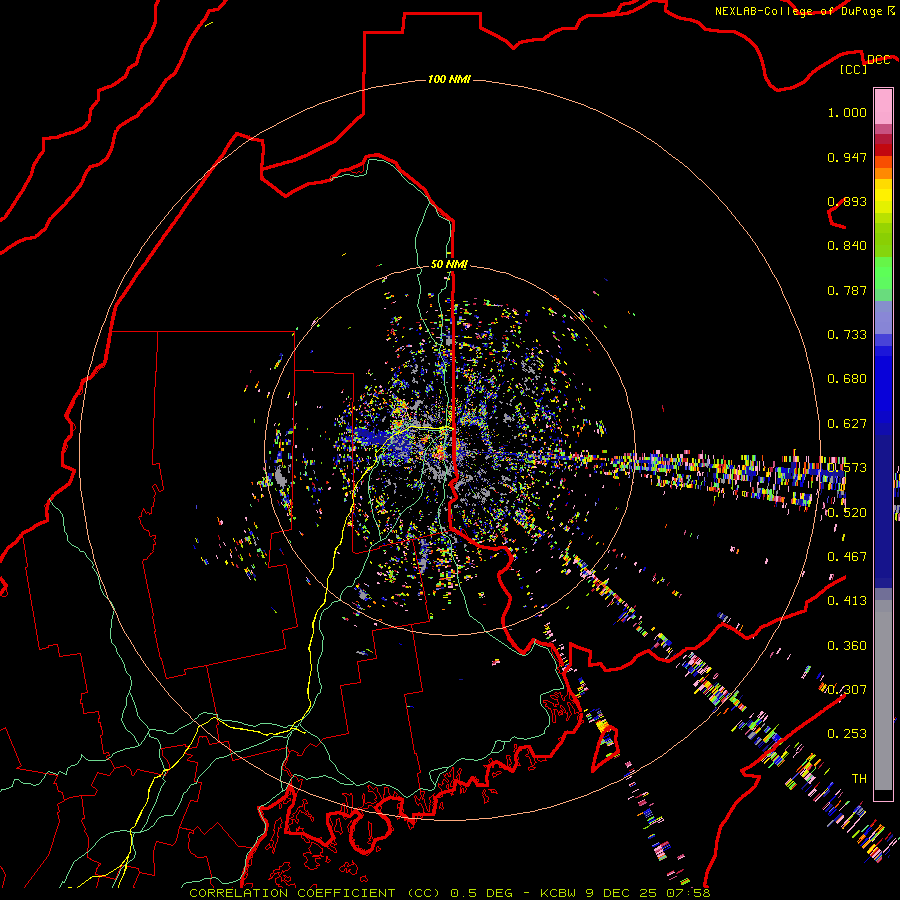This screenshot has width=900, height=900.
Task: Click the 0.360 color scale value
Action: click(x=847, y=646)
